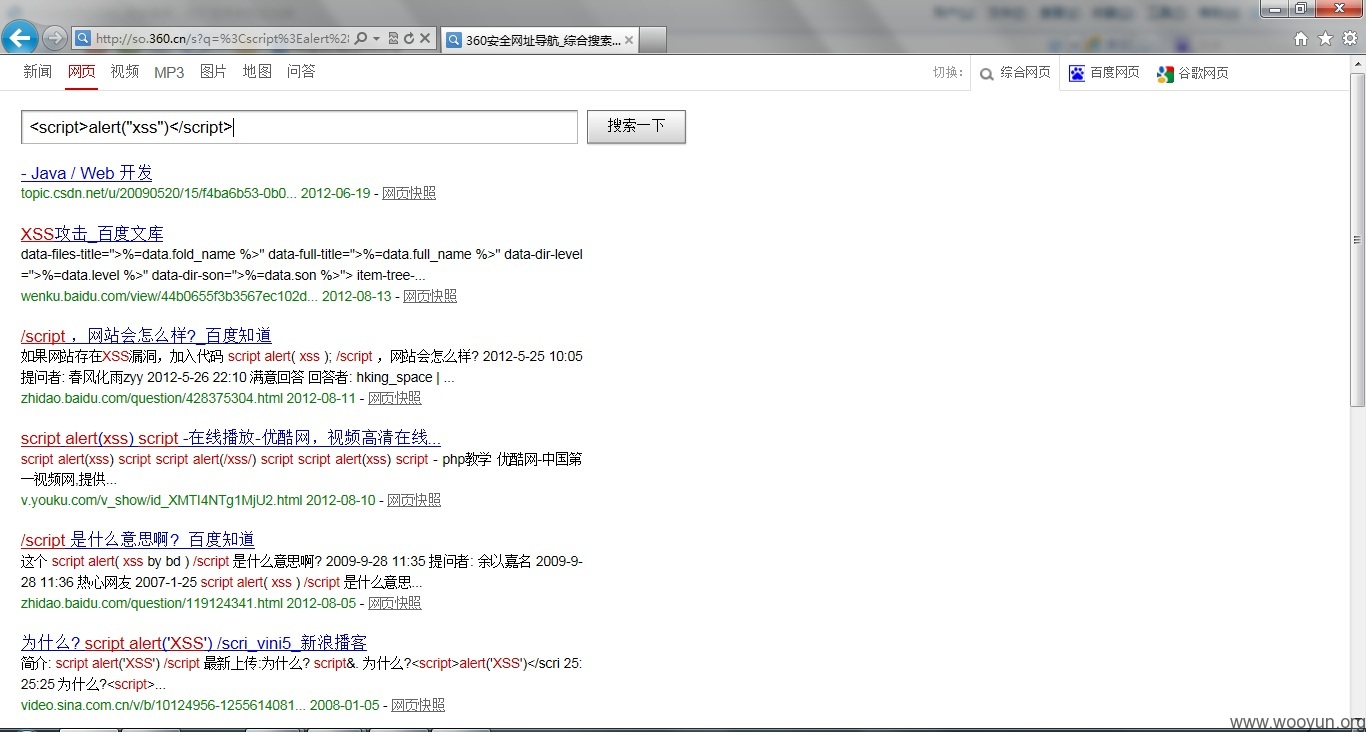Switch to the MP3 search category
The height and width of the screenshot is (732, 1366).
pos(169,72)
